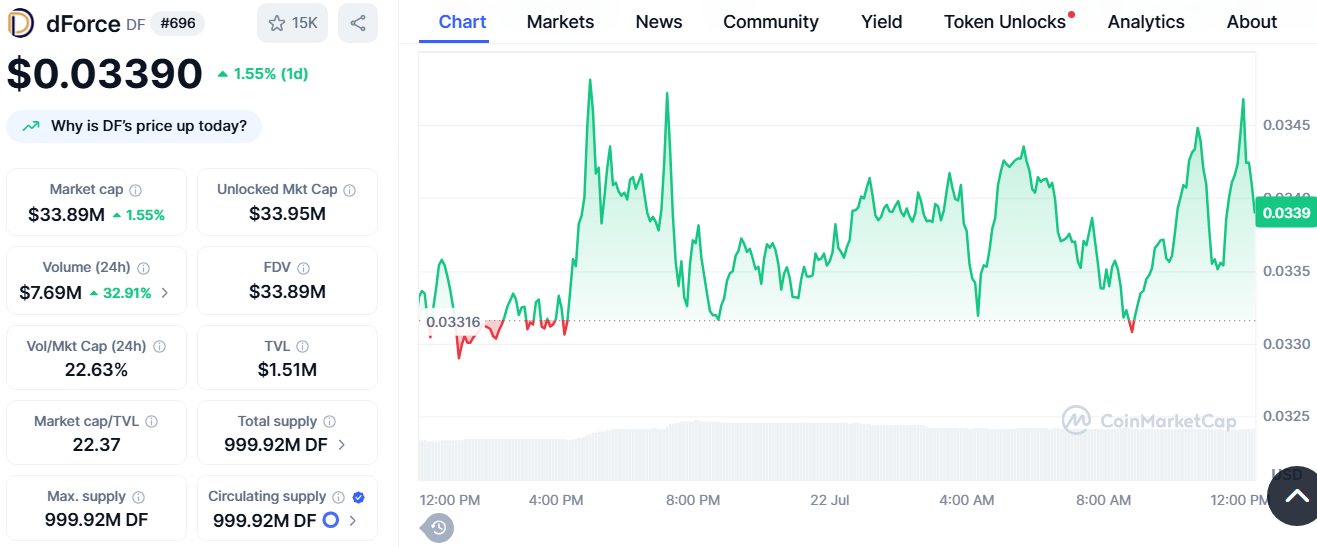Click the 0.0345 price axis label

(x=1286, y=125)
